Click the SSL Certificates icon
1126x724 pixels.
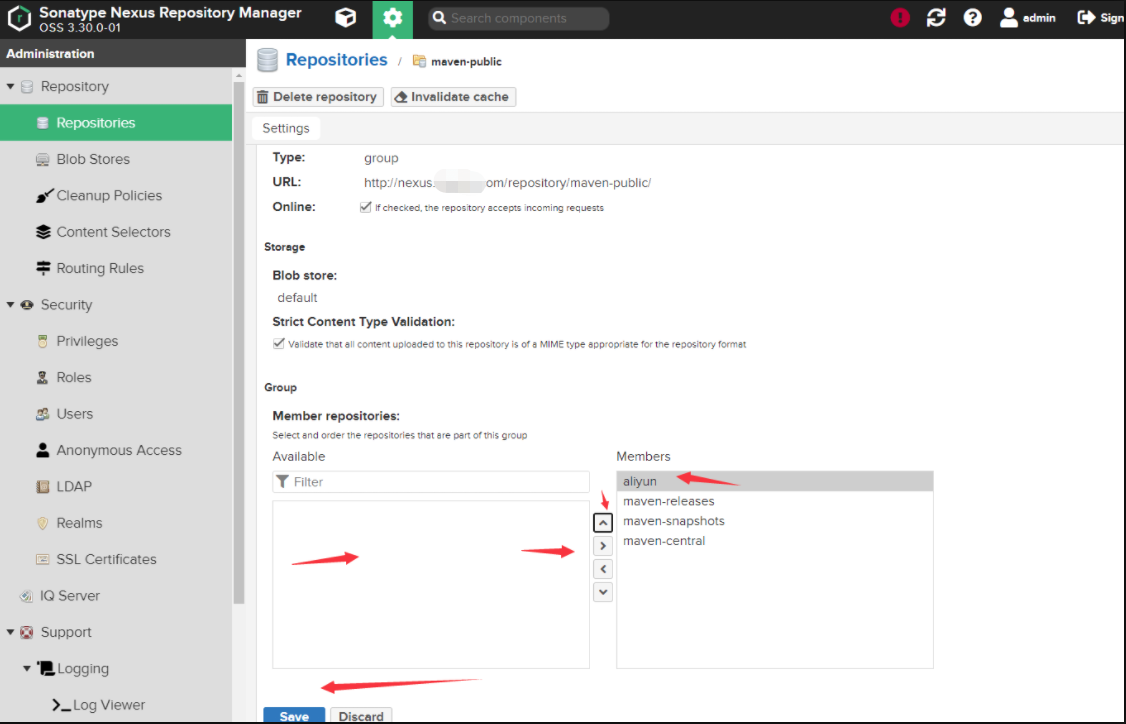43,559
